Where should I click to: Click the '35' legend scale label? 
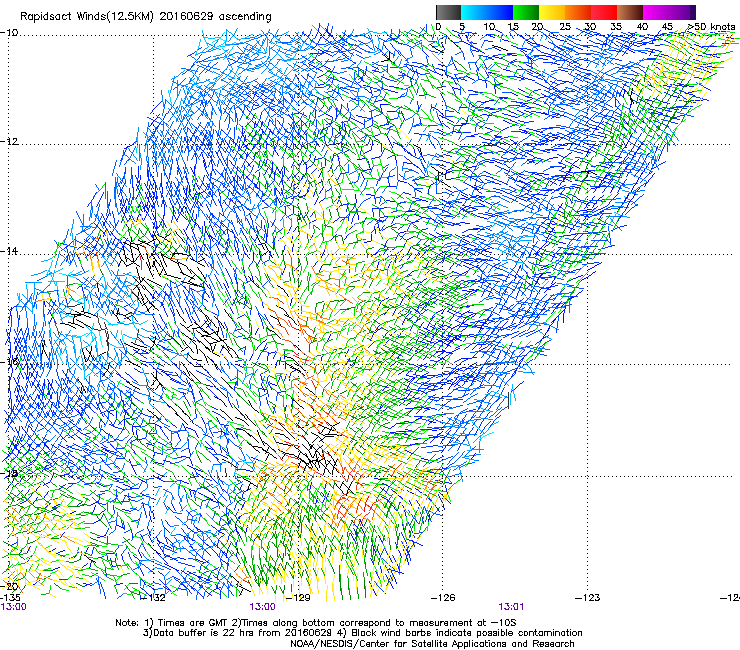point(616,27)
